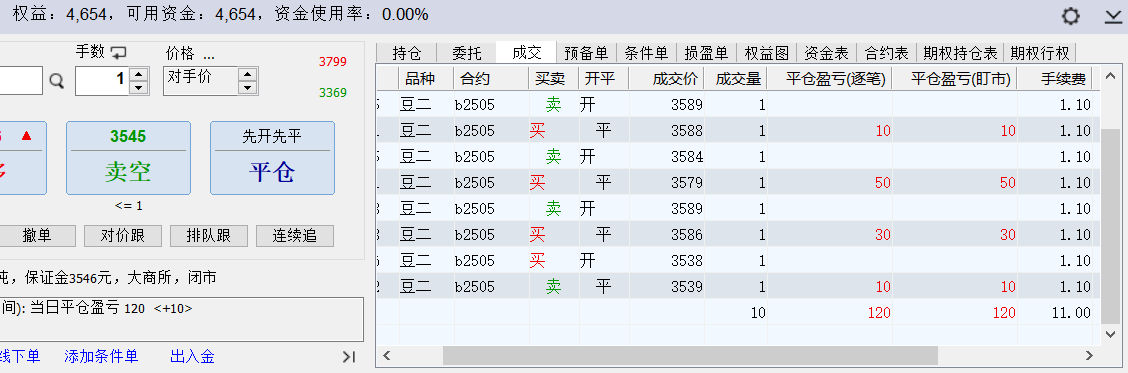Viewport: 1128px width, 373px height.
Task: Click the lower limit price 3369
Action: pyautogui.click(x=332, y=93)
